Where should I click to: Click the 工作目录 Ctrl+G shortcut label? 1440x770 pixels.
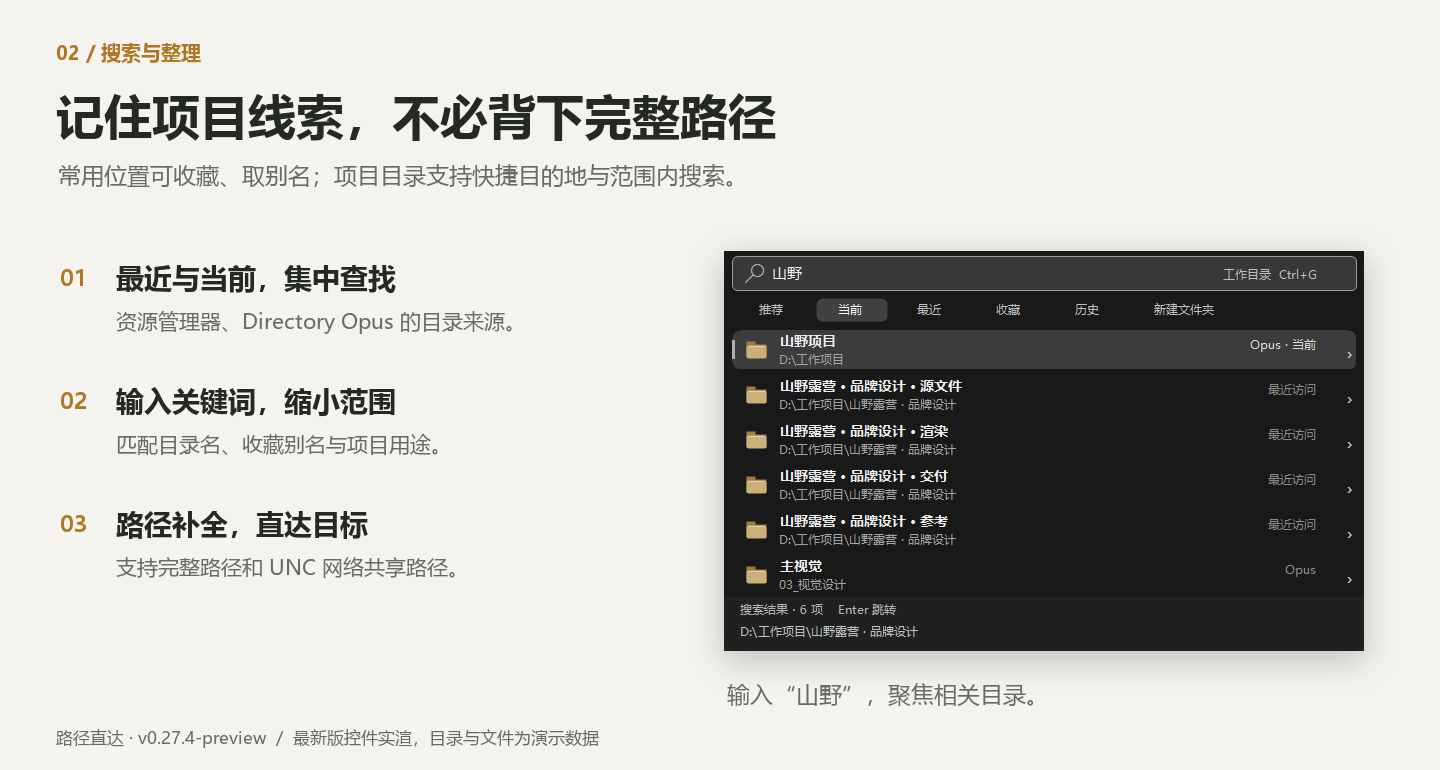click(1270, 274)
